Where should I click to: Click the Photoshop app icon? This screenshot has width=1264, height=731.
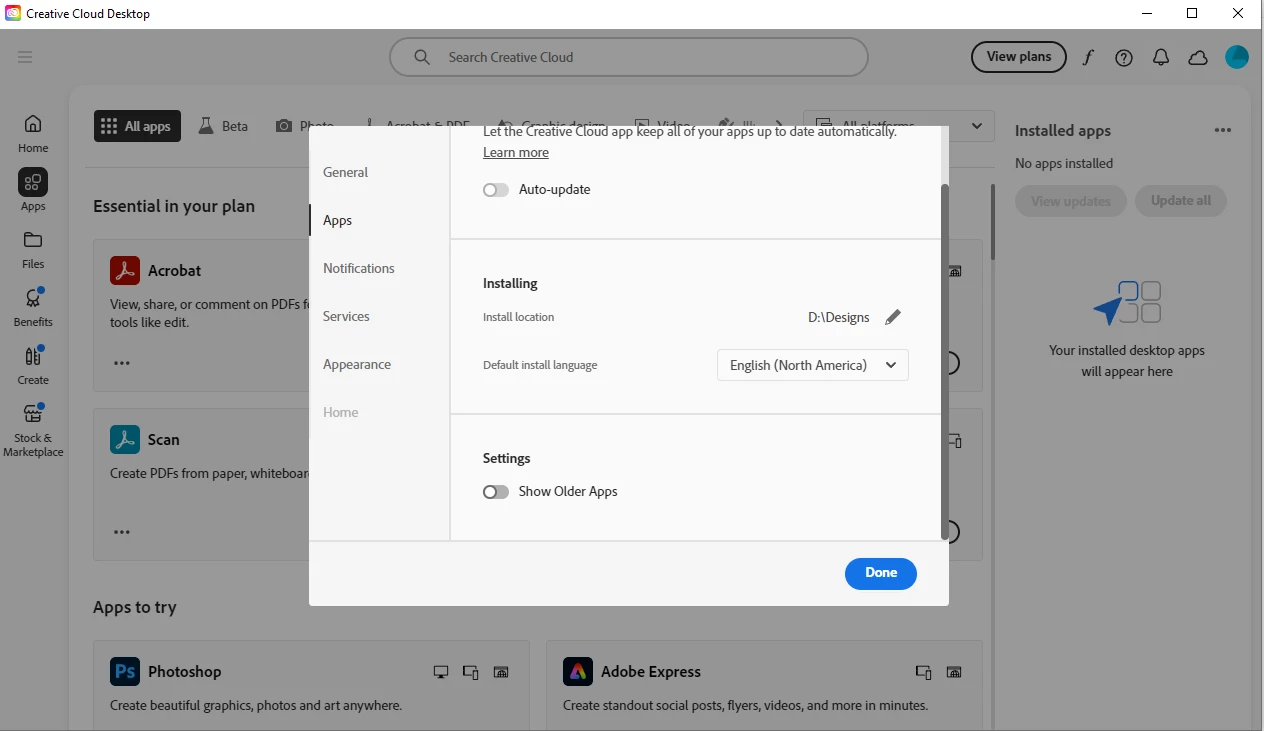coord(125,671)
